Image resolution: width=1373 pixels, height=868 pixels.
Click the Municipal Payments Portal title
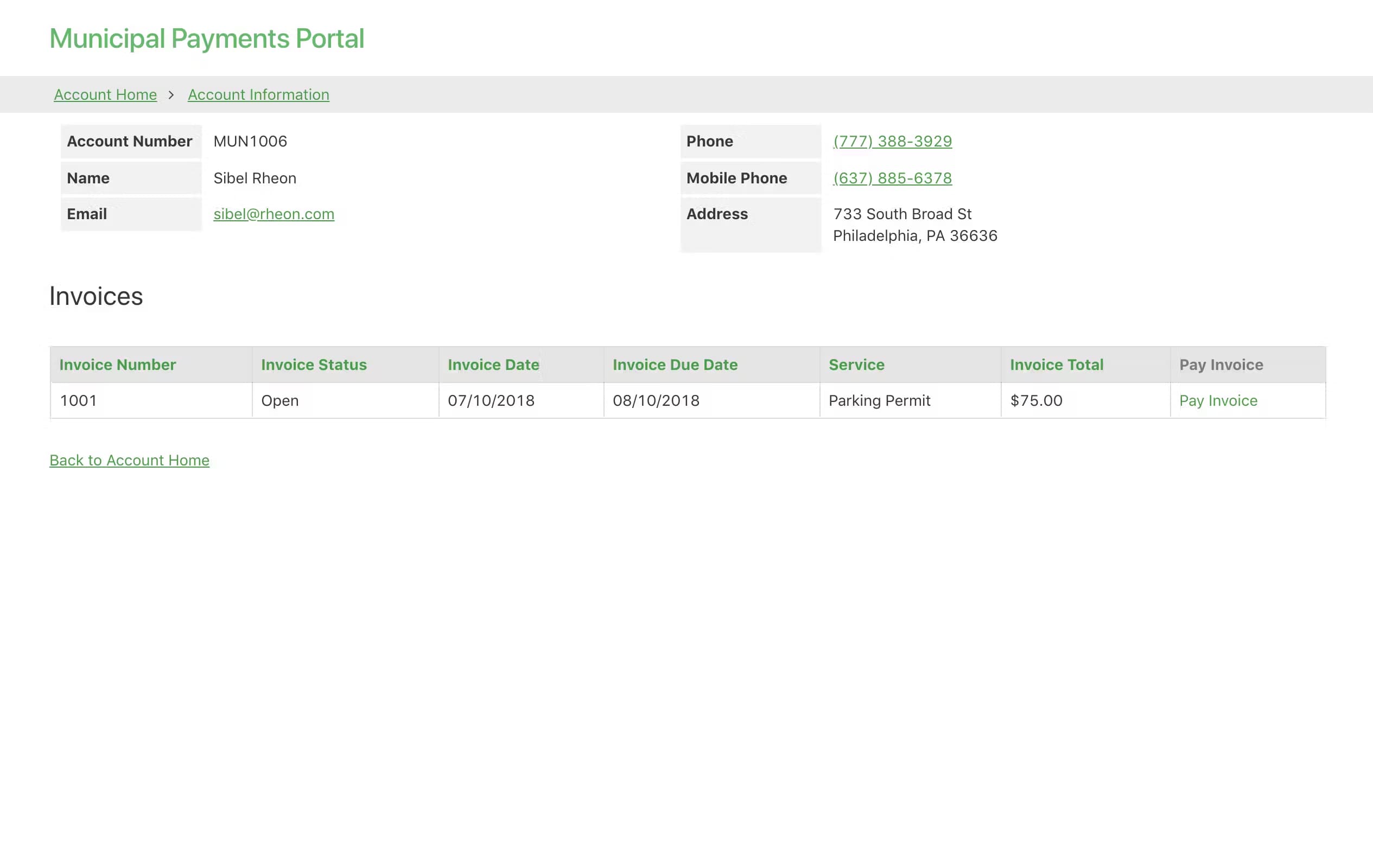click(206, 39)
